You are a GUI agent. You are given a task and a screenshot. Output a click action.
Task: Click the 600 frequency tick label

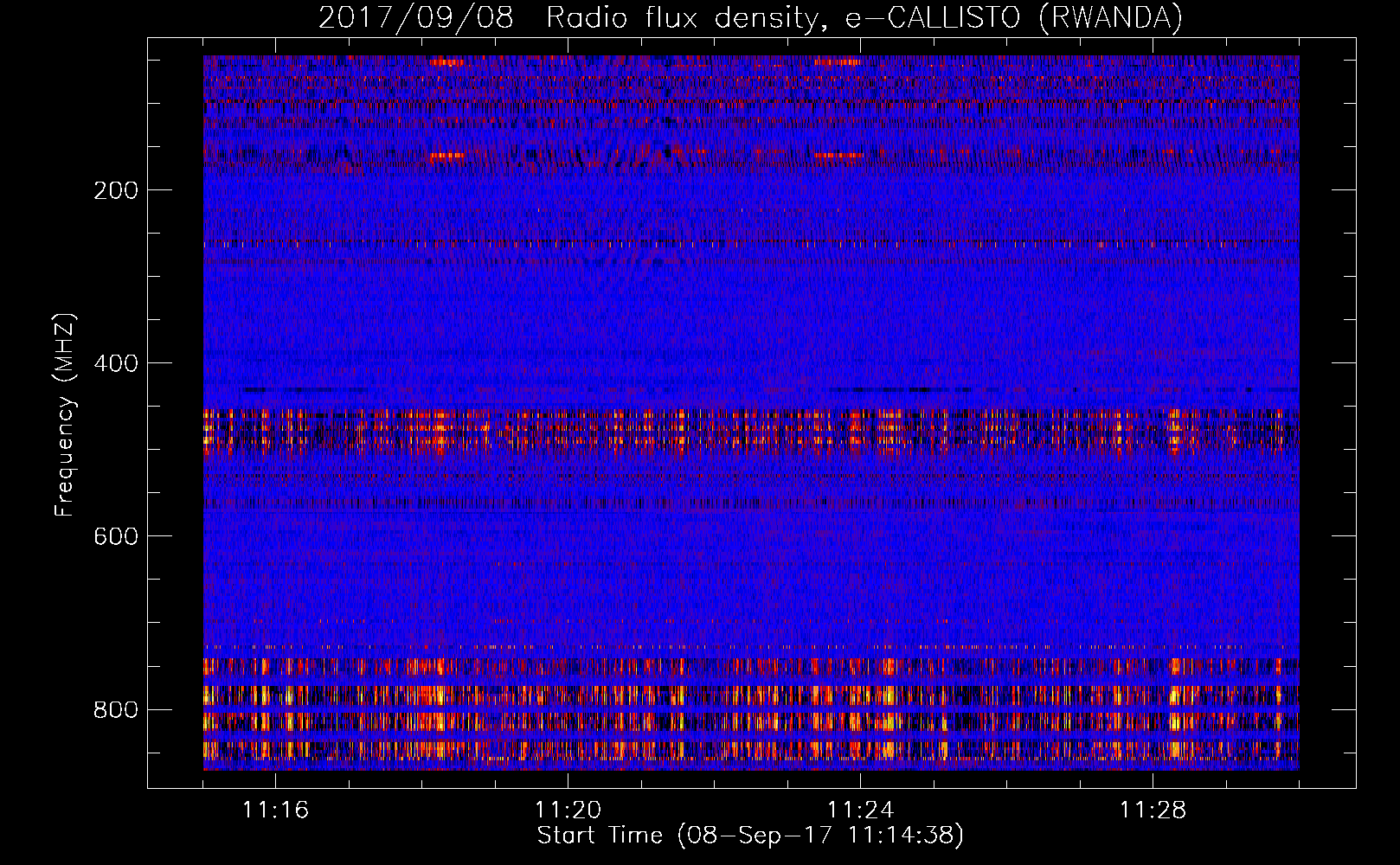tap(116, 536)
